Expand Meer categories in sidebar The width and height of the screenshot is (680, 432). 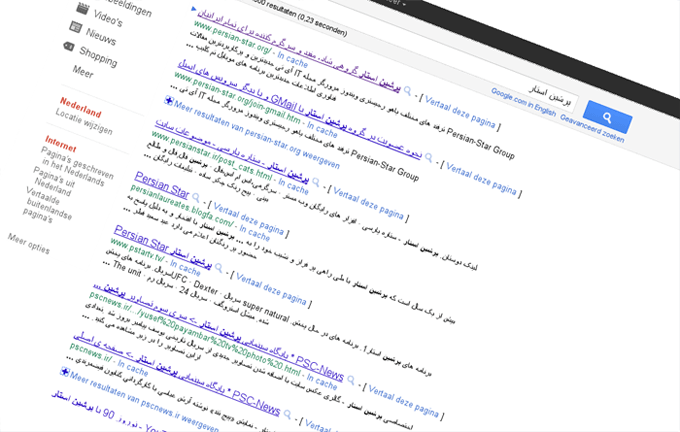pyautogui.click(x=83, y=72)
